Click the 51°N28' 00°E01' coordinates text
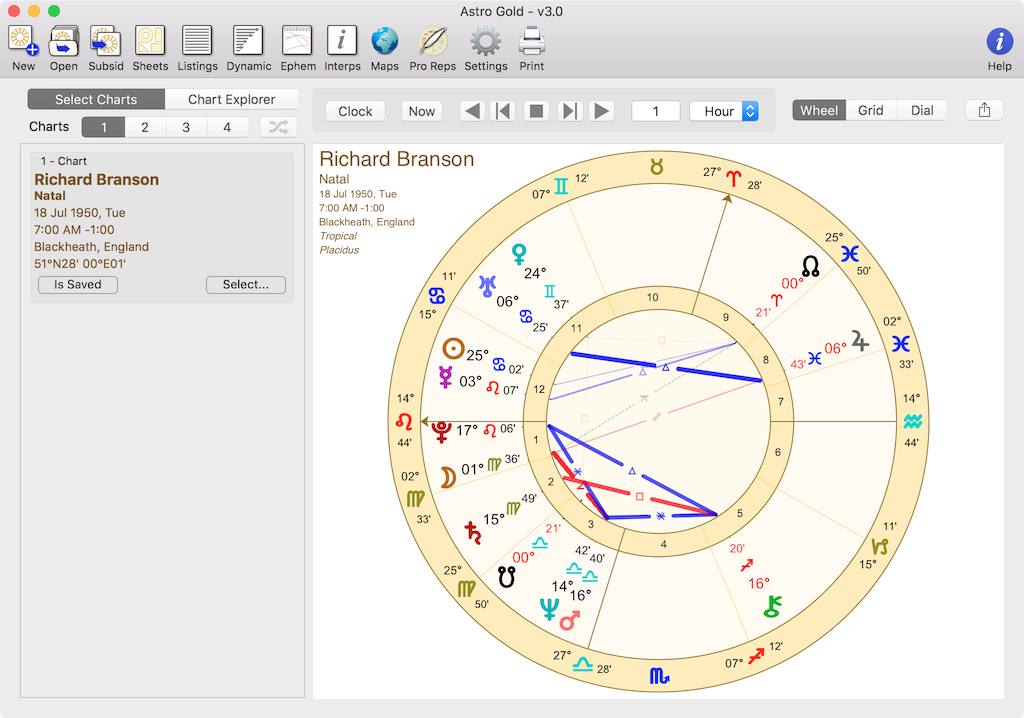Screen dimensions: 1024x718 coord(80,264)
